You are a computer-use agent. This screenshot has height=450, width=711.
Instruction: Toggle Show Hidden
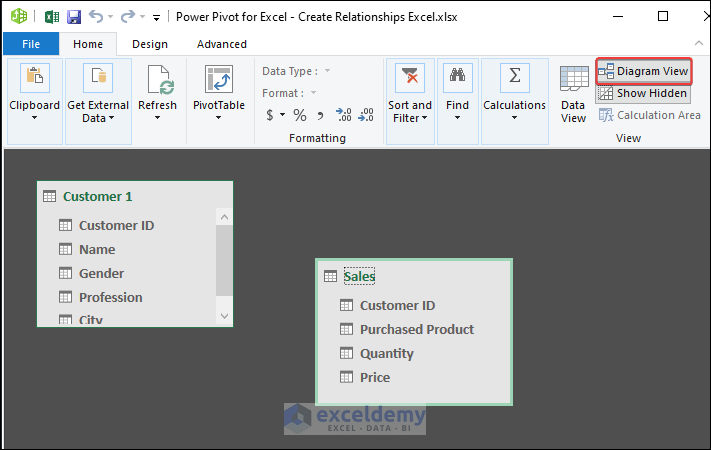643,93
